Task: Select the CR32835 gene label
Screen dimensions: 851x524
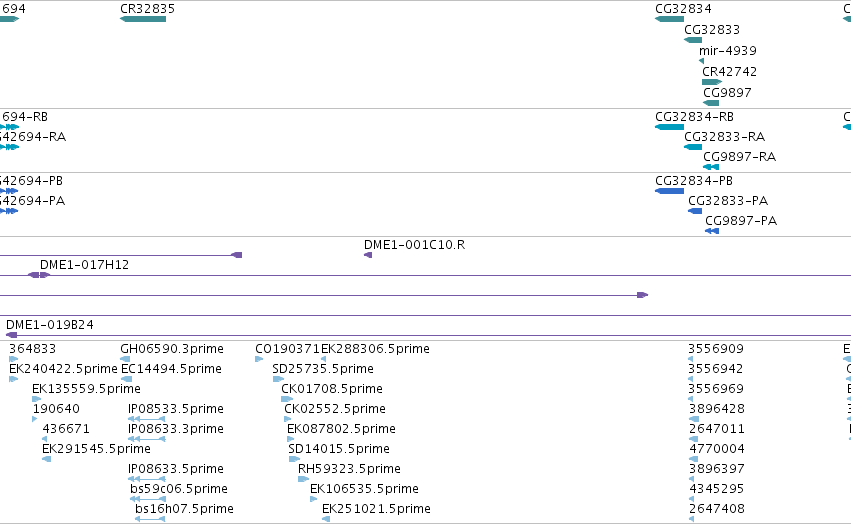Action: tap(148, 9)
